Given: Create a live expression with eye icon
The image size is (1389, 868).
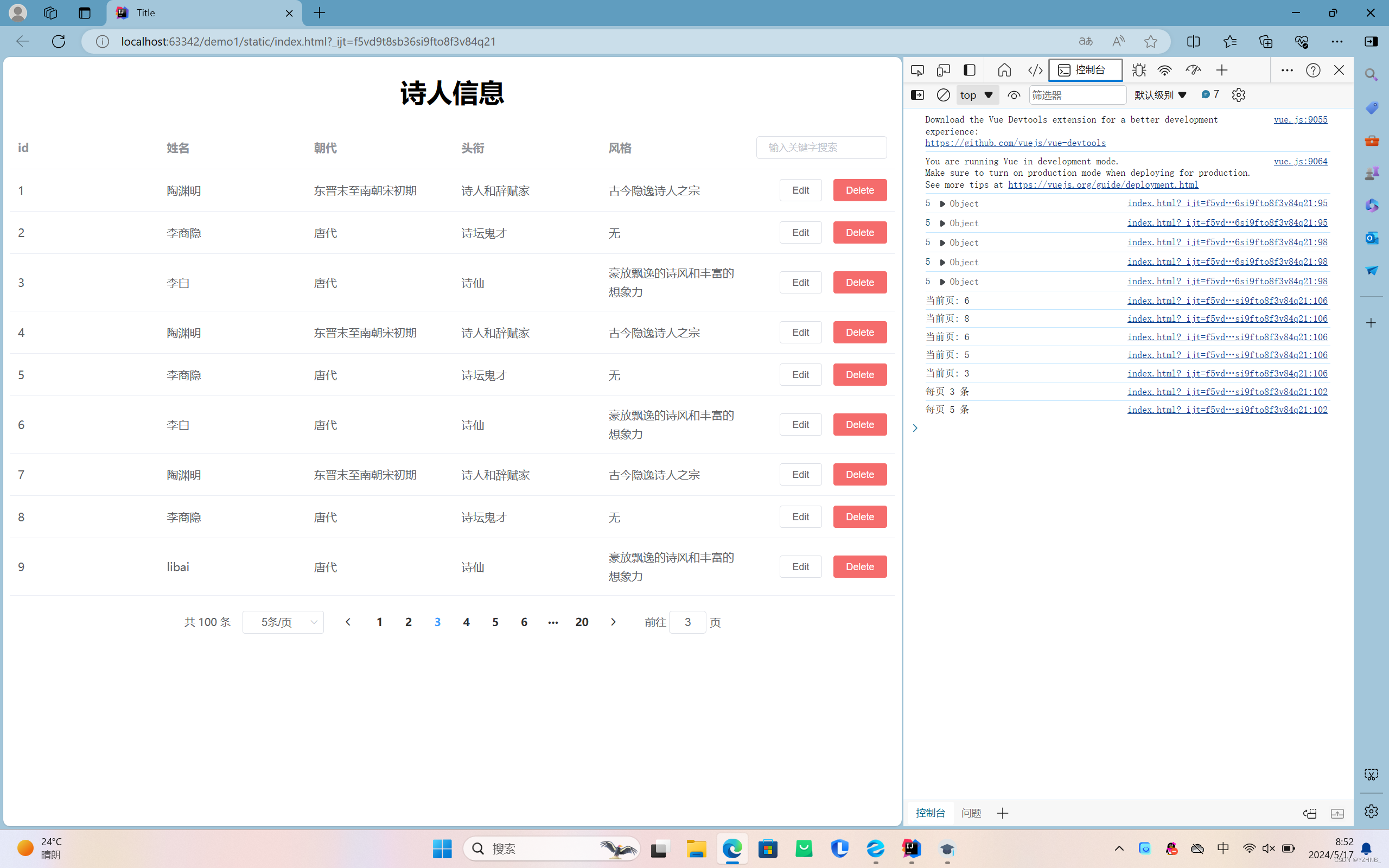Looking at the screenshot, I should click(x=1013, y=95).
